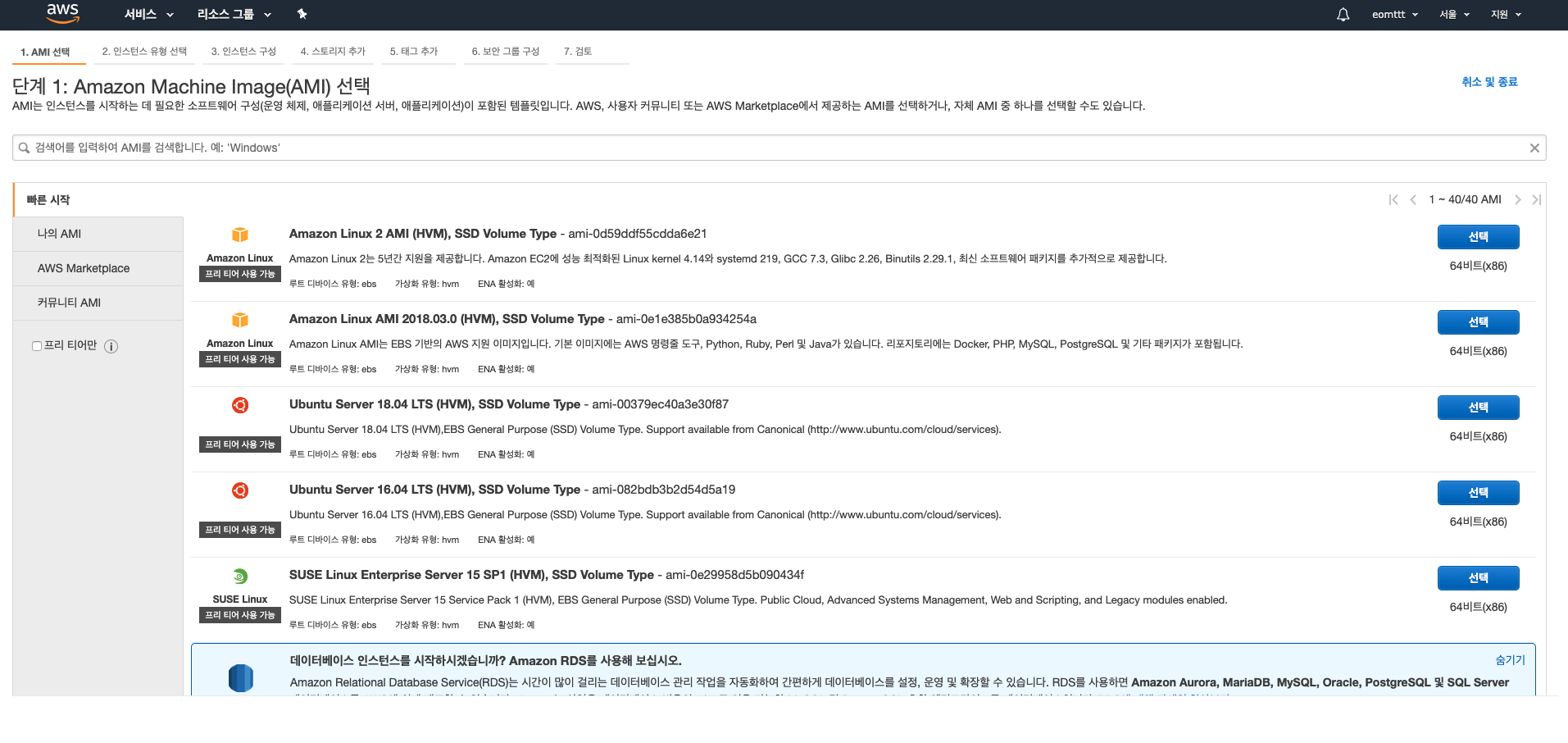
Task: Switch to step 2 인스턴스 유형 선택 tab
Action: coord(144,52)
